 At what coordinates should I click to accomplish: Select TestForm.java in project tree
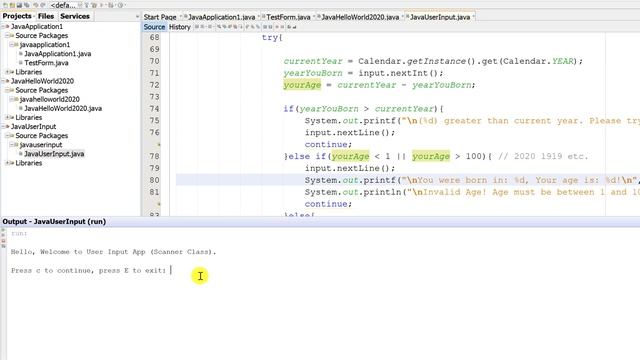tap(46, 63)
